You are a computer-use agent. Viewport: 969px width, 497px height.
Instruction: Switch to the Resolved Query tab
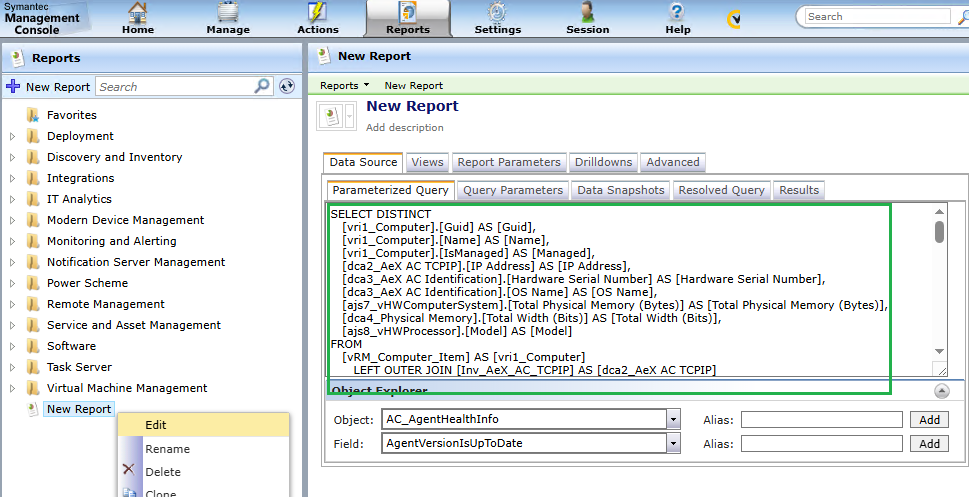[721, 190]
